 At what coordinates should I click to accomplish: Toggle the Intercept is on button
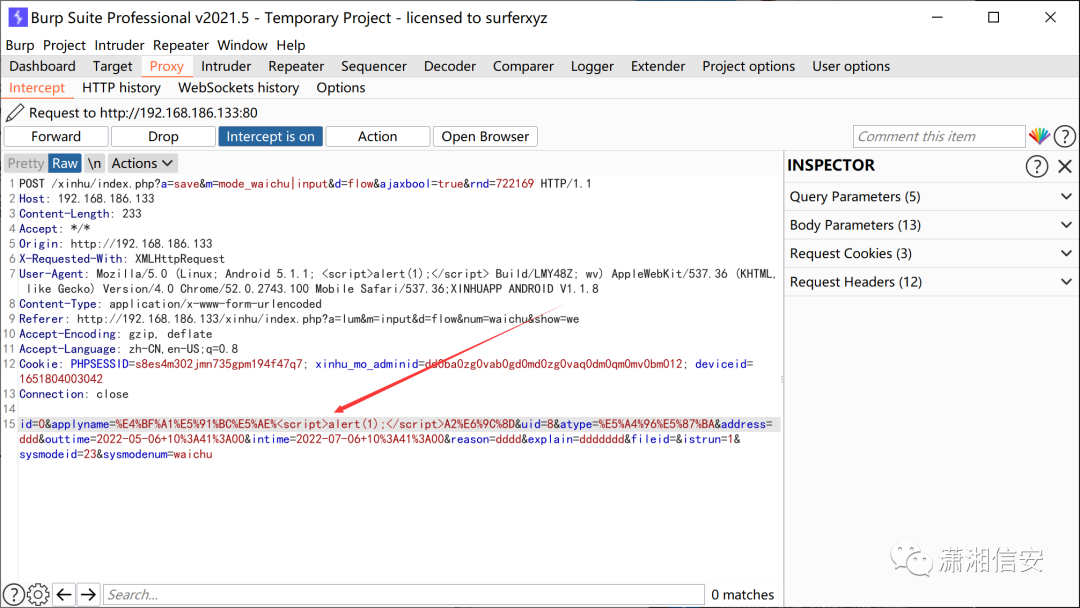click(x=270, y=136)
